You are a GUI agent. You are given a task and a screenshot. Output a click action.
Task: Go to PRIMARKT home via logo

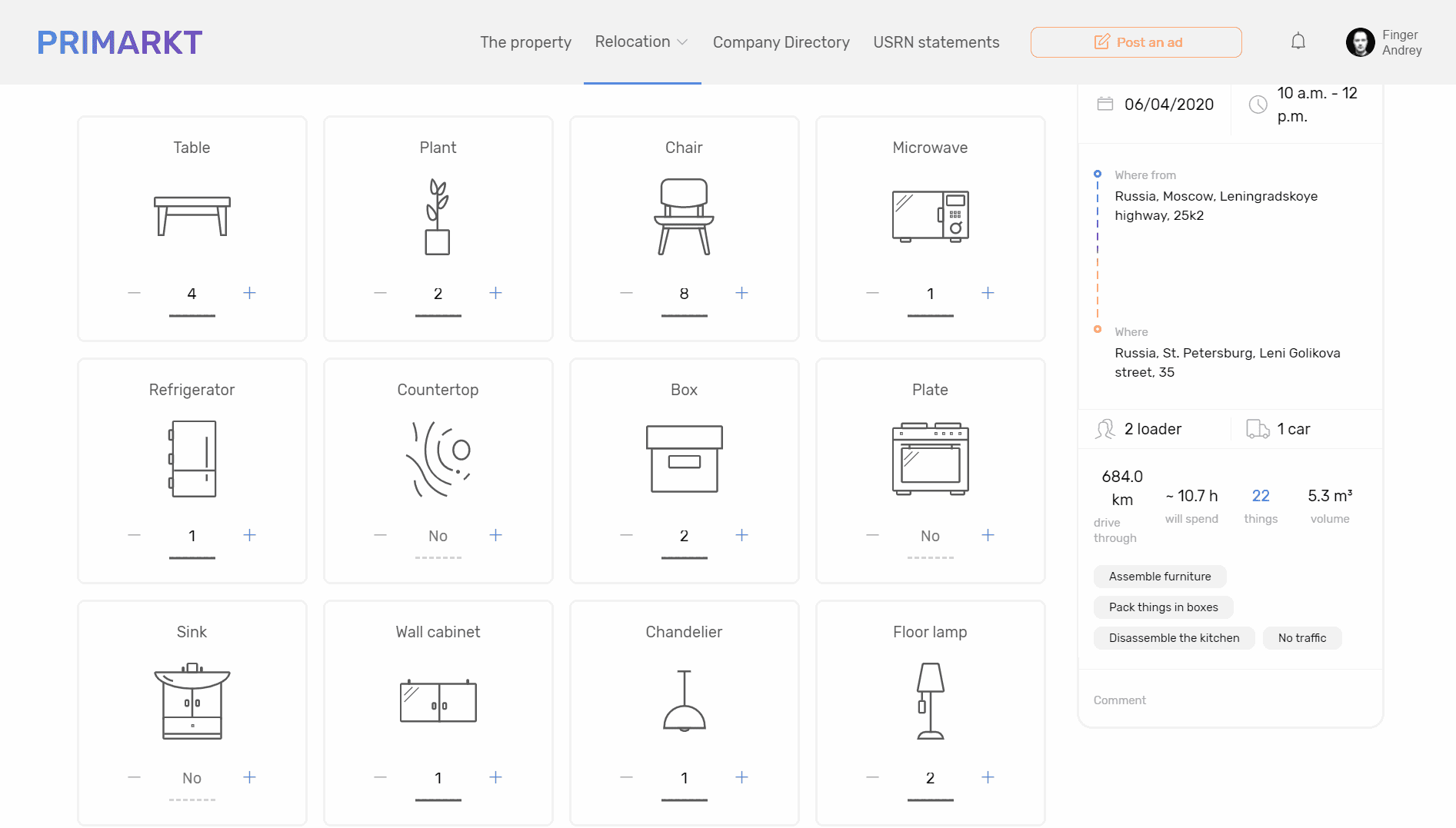pyautogui.click(x=120, y=42)
